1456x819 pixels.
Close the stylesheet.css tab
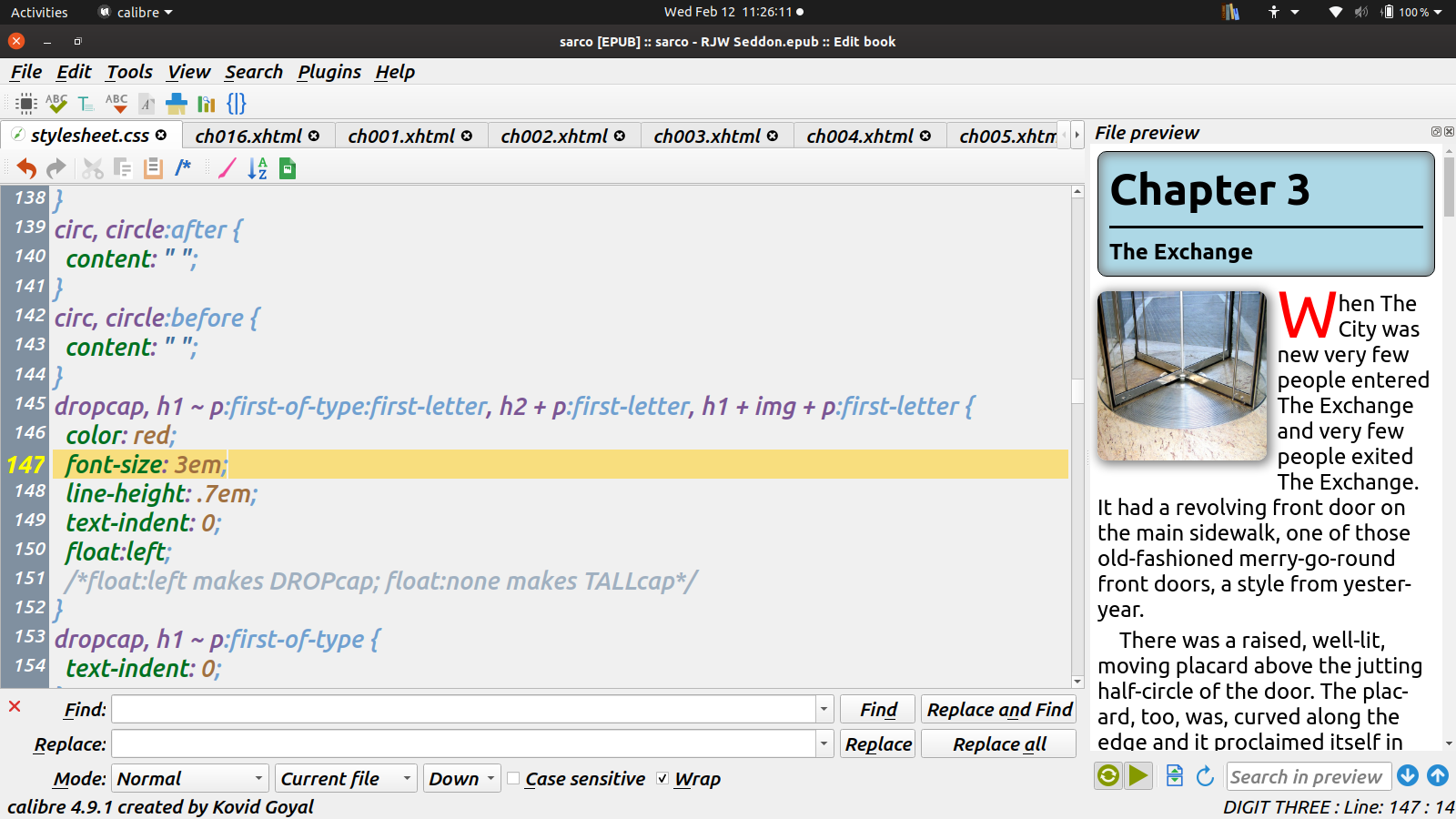tap(161, 136)
